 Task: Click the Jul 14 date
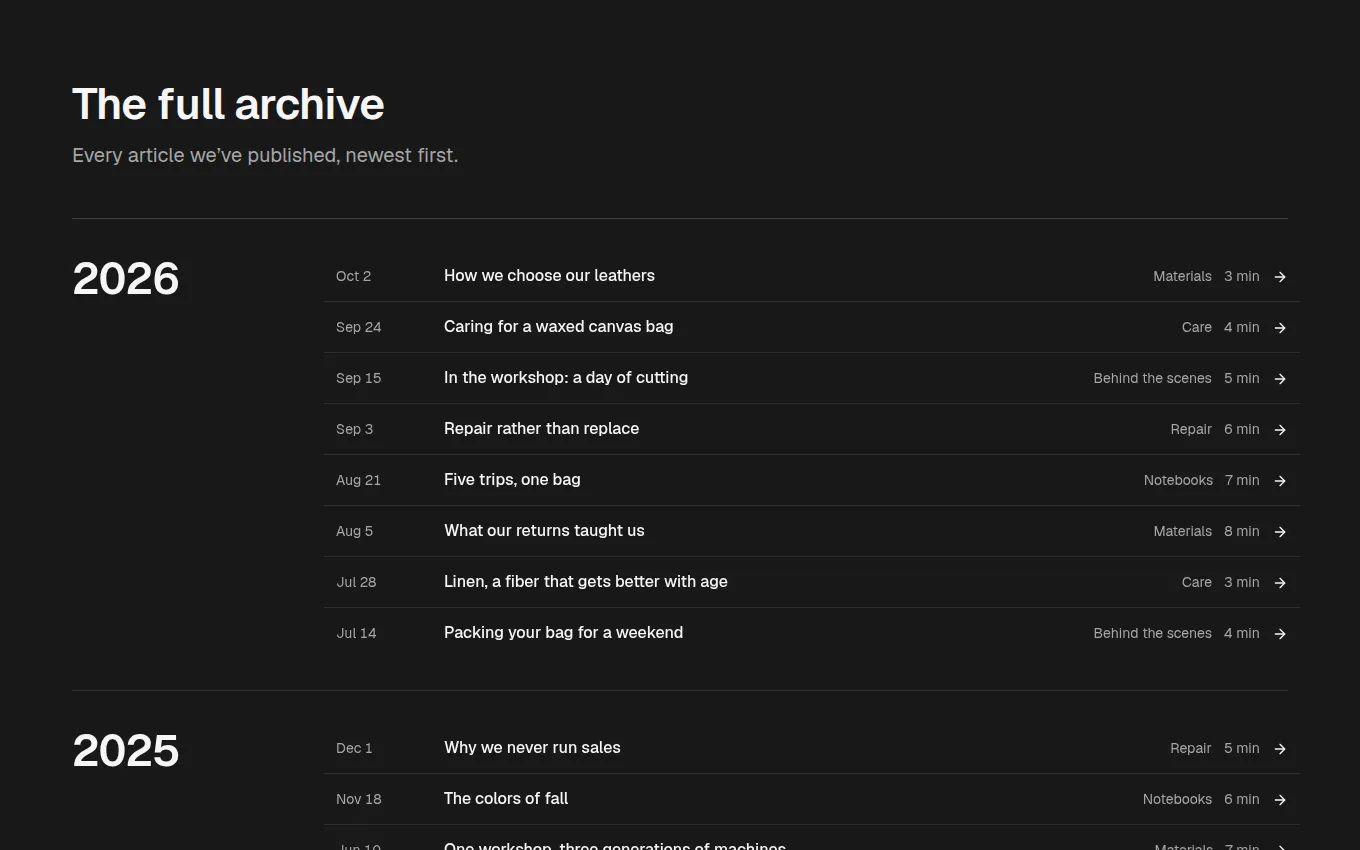[357, 634]
